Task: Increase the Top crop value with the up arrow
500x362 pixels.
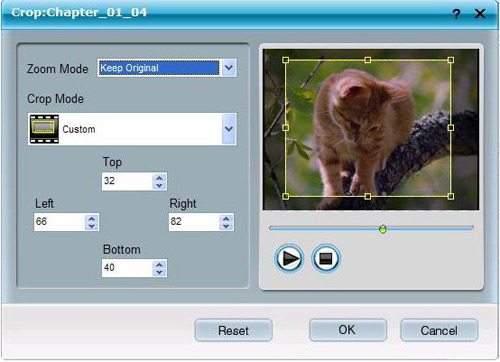Action: point(159,178)
